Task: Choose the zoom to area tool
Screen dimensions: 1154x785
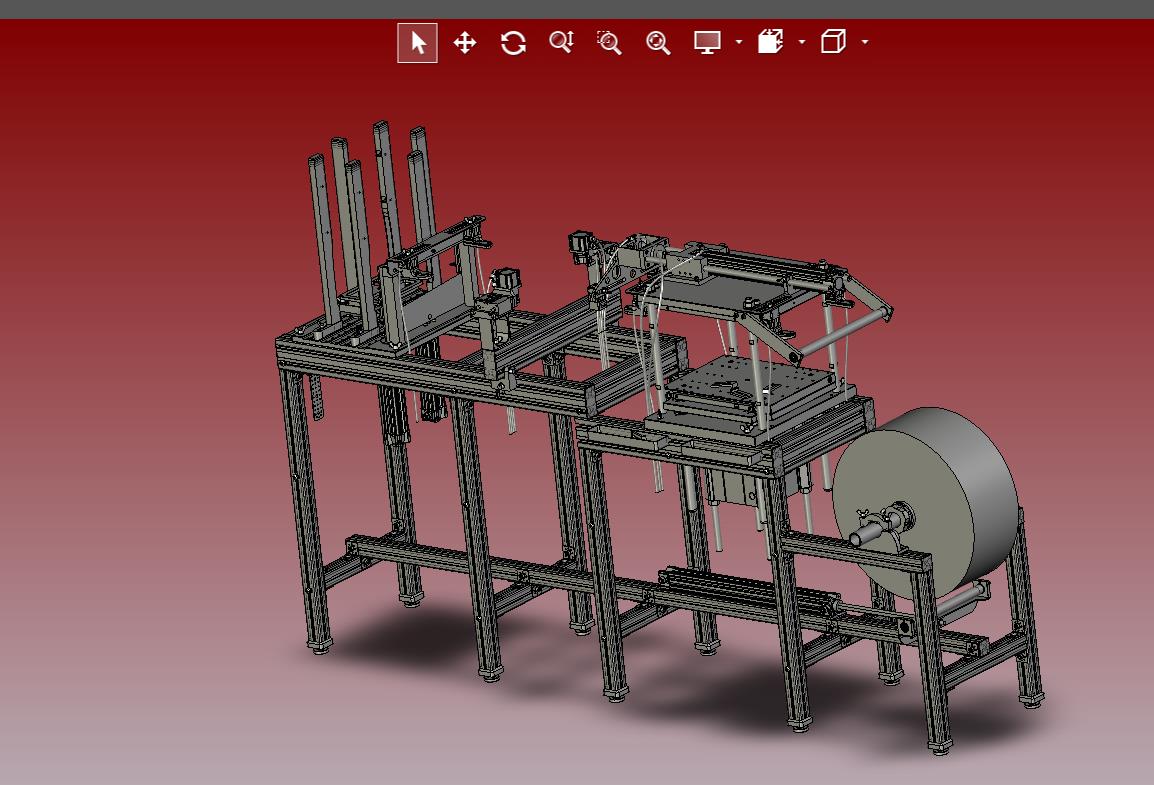Action: [x=609, y=43]
